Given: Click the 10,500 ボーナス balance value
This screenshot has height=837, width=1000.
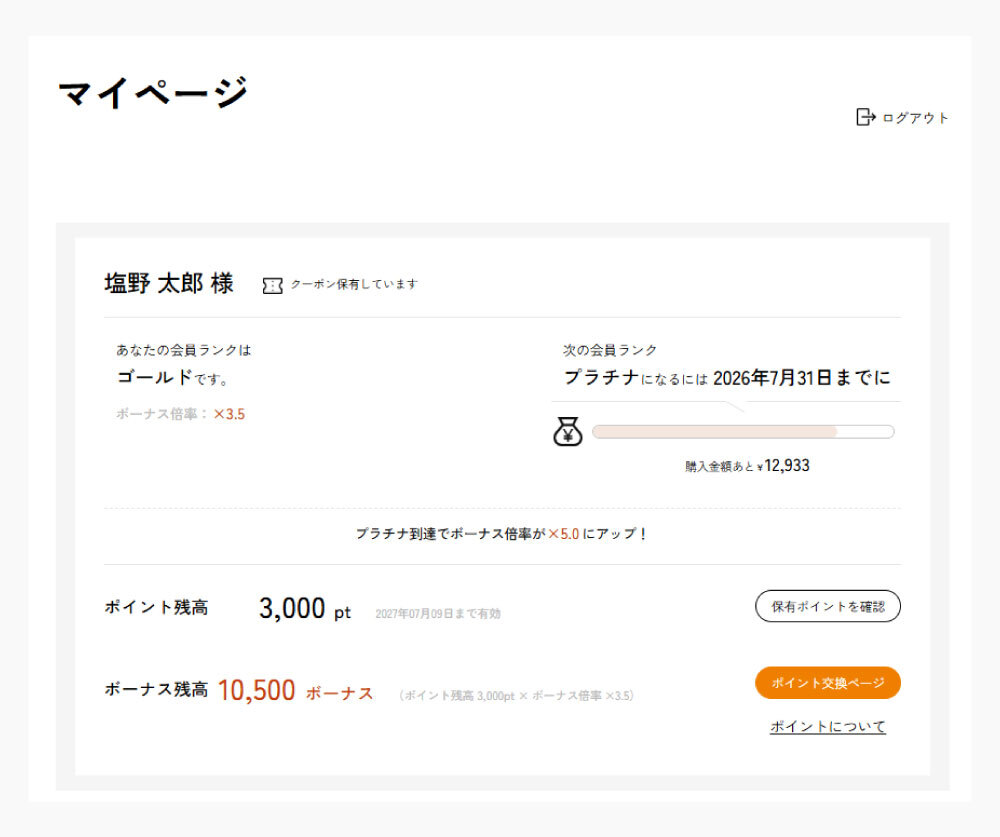Looking at the screenshot, I should 295,691.
